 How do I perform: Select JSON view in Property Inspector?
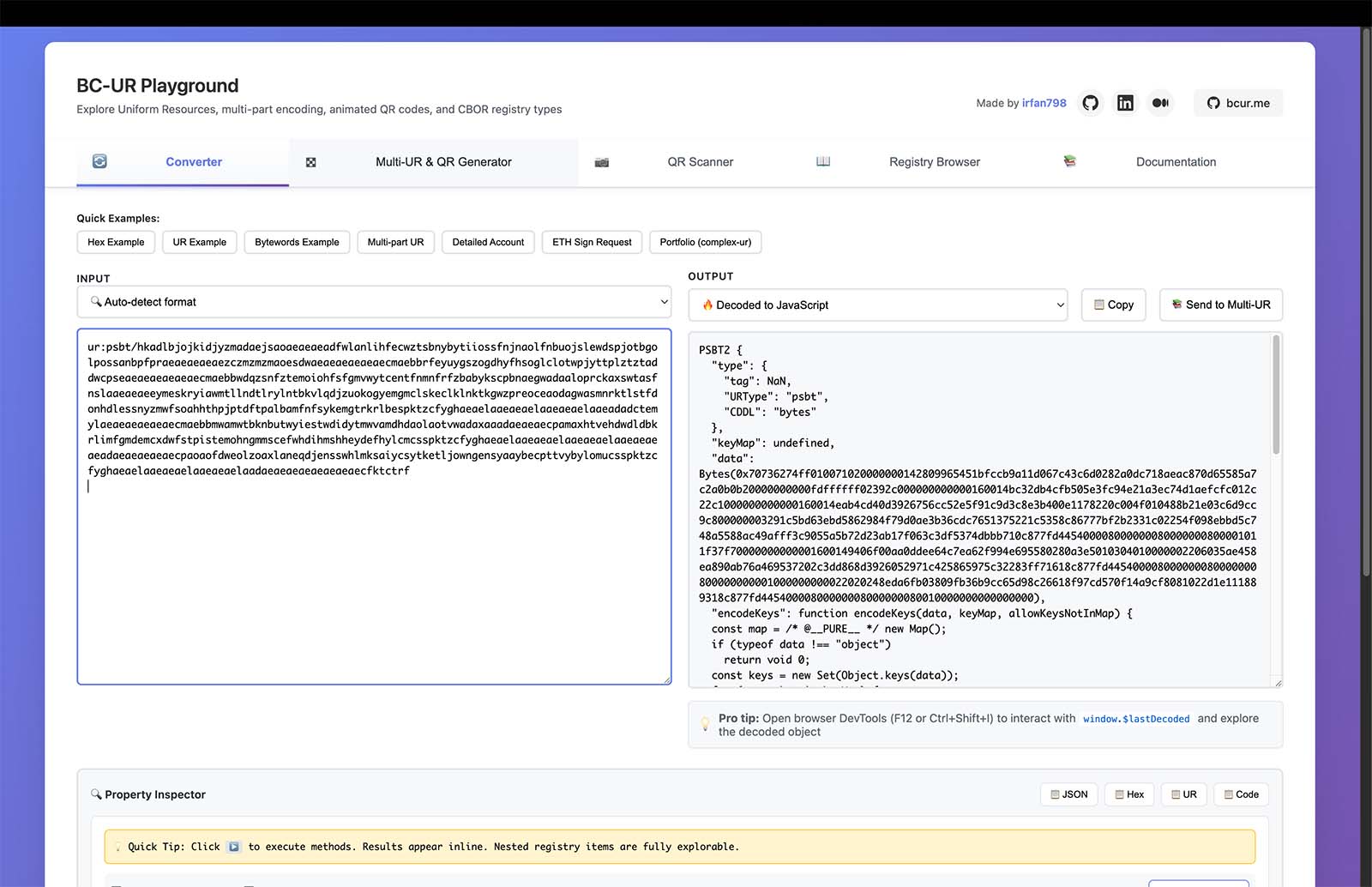[x=1068, y=794]
